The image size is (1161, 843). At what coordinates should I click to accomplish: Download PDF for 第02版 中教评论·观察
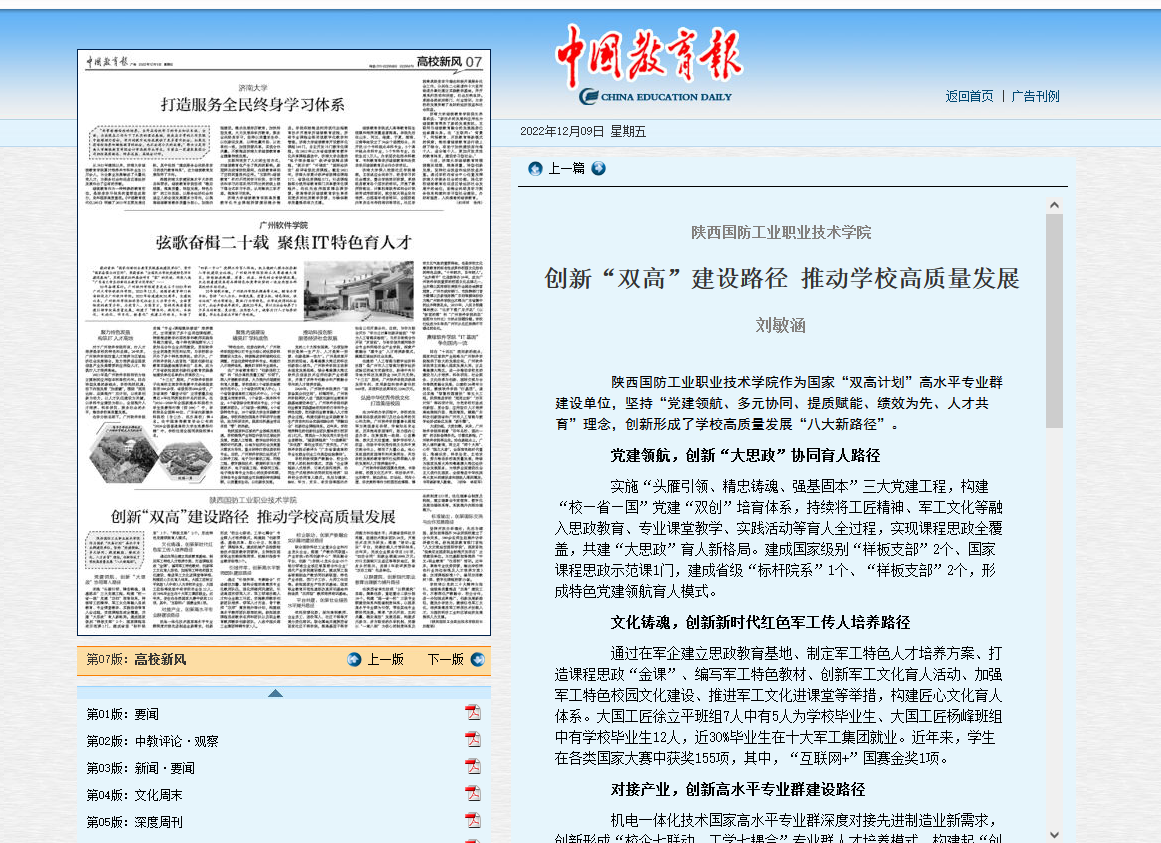pyautogui.click(x=472, y=740)
